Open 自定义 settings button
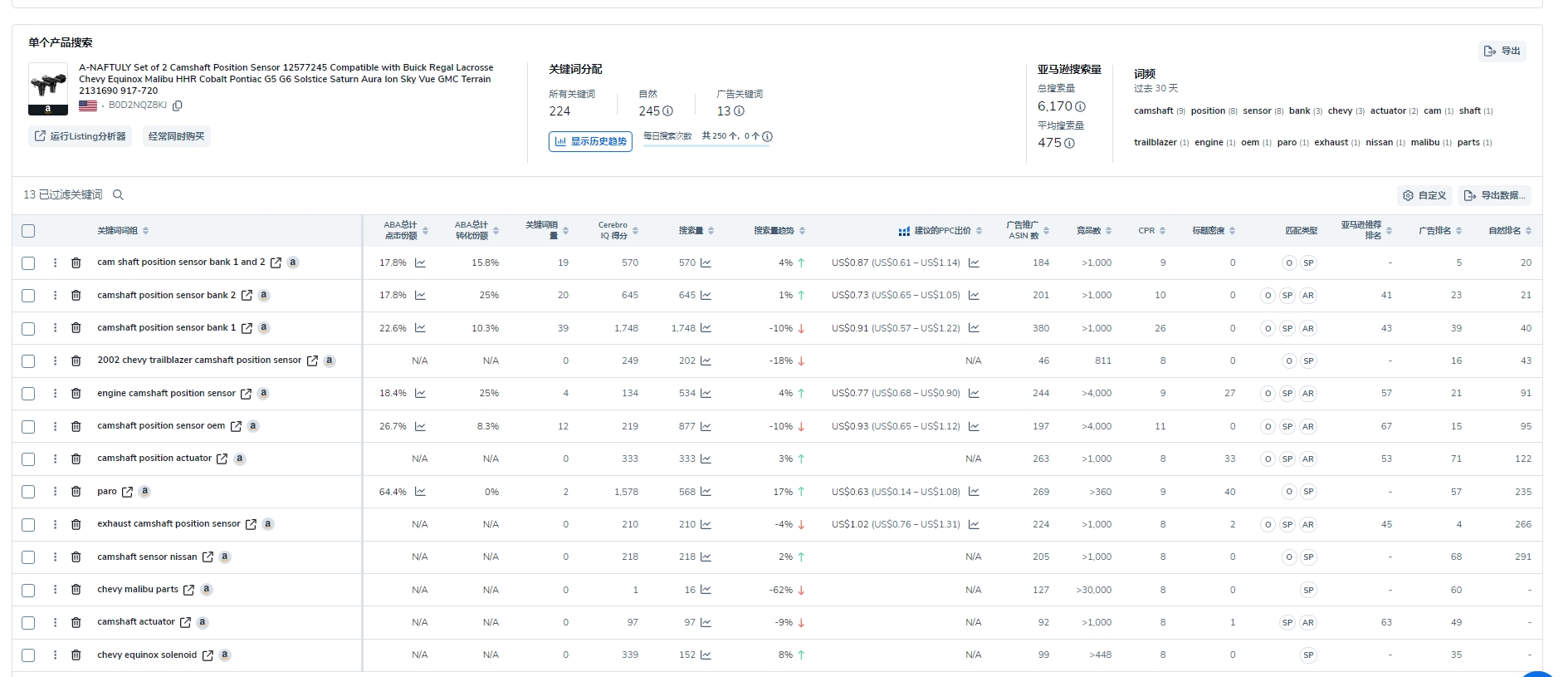 [1424, 195]
